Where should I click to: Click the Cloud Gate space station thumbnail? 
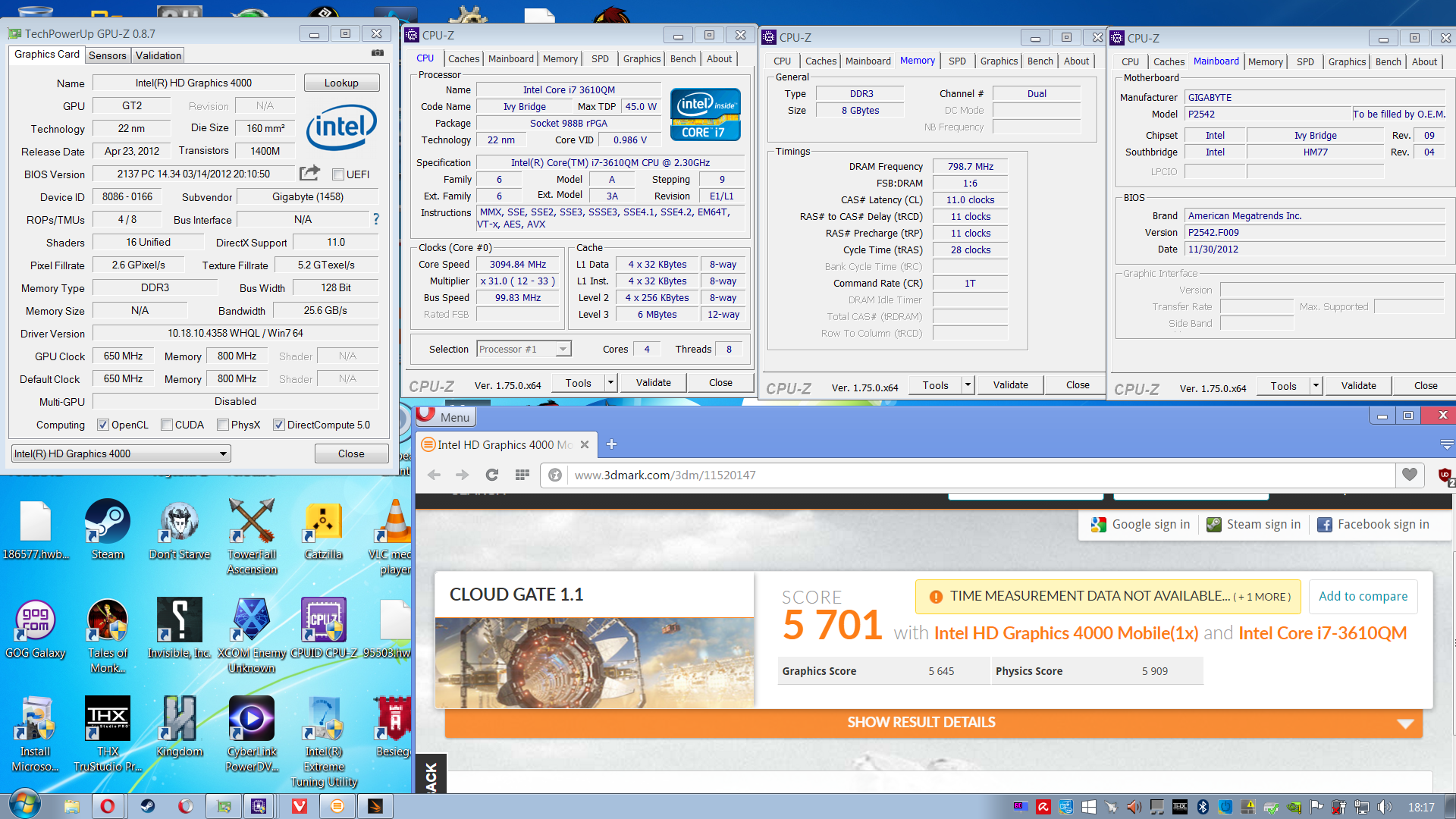click(x=595, y=663)
